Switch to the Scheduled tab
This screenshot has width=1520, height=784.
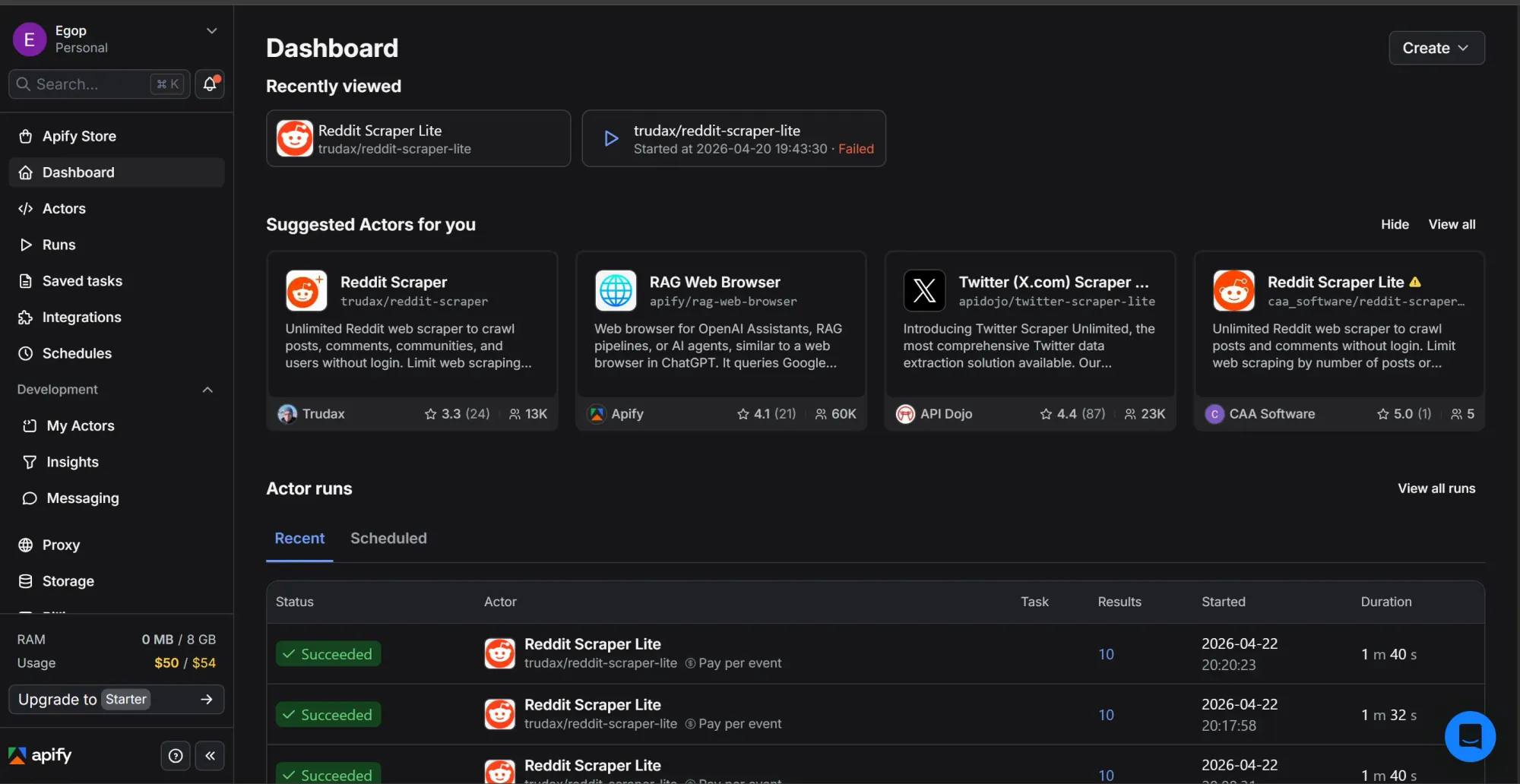click(x=388, y=538)
